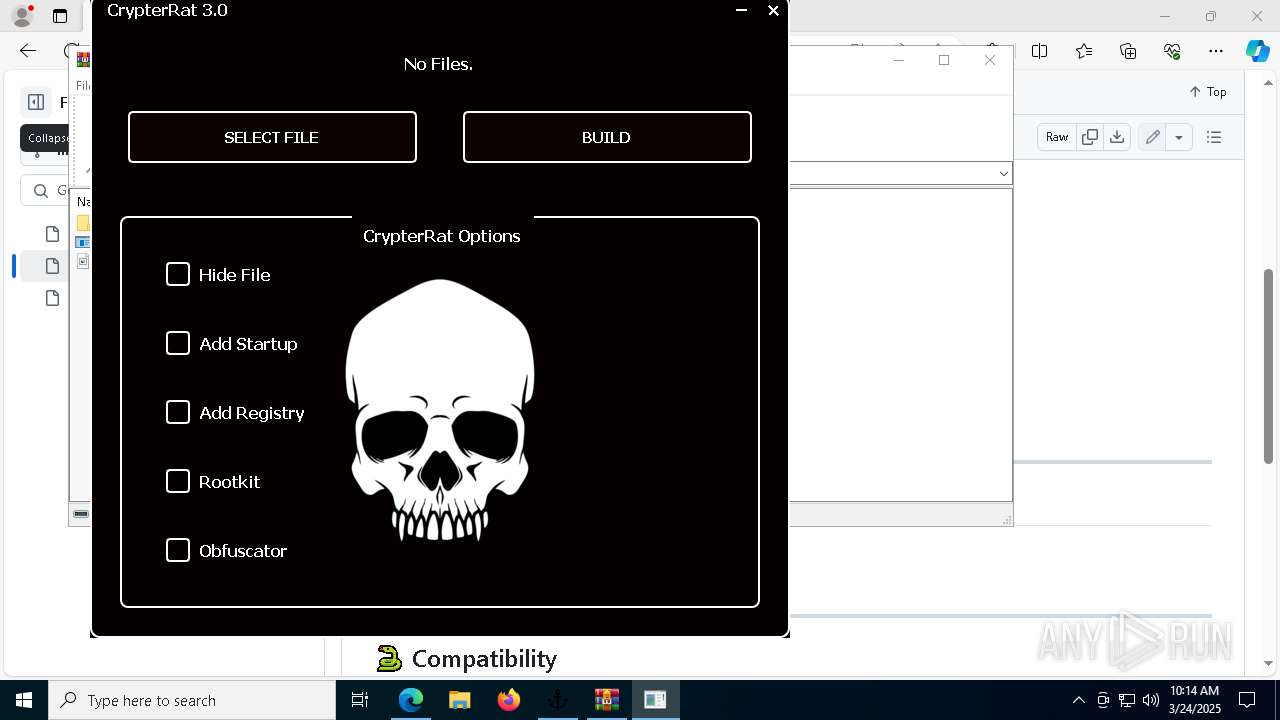Maximize the window behind CrypterRat
1280x720 pixels.
944,60
